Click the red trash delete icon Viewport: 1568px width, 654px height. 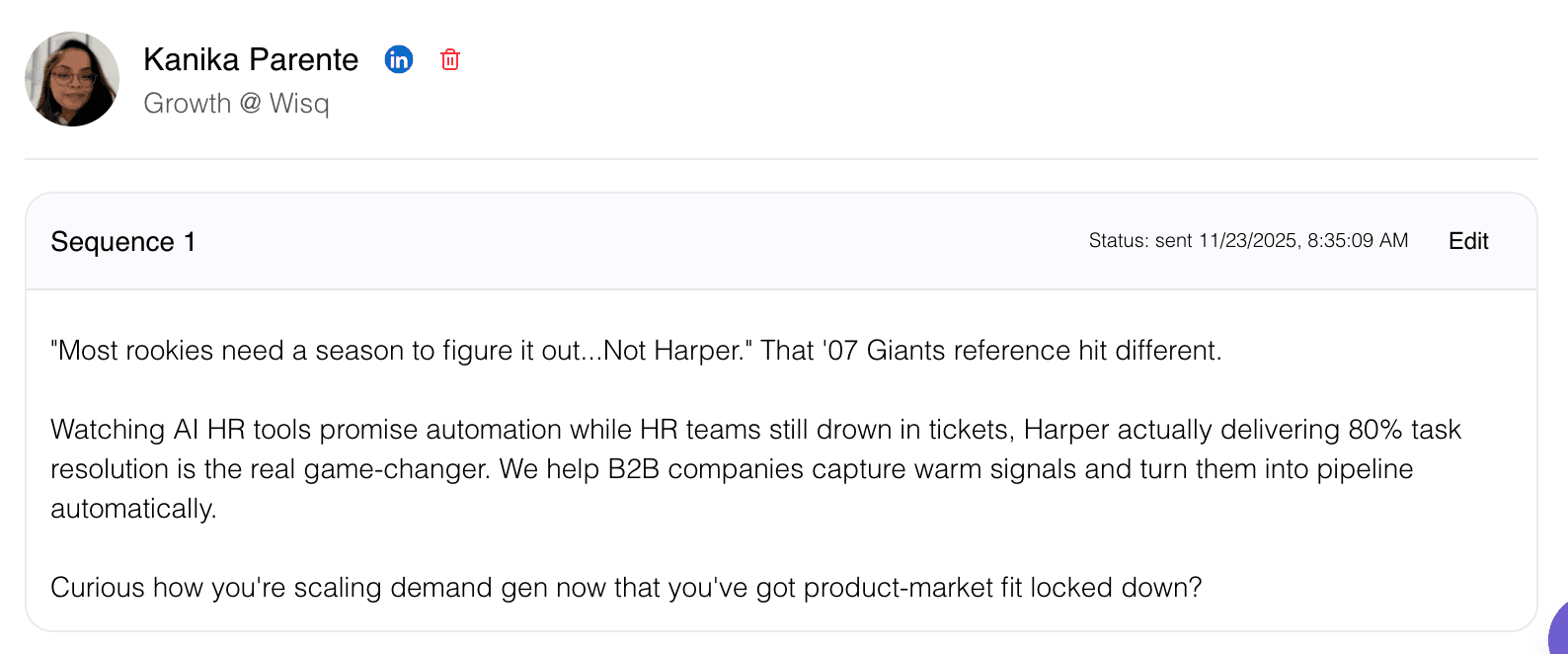pyautogui.click(x=450, y=59)
